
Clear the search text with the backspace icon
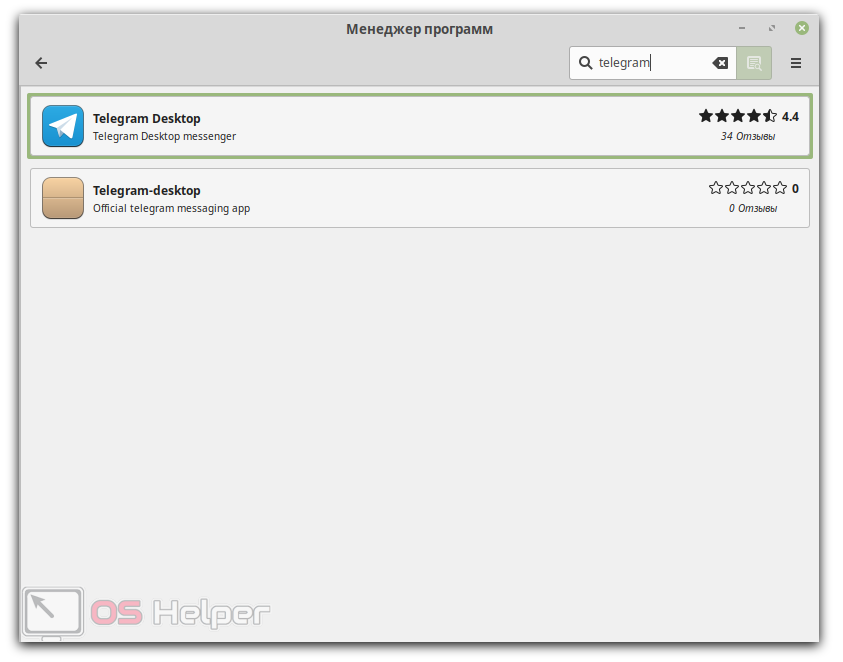720,63
